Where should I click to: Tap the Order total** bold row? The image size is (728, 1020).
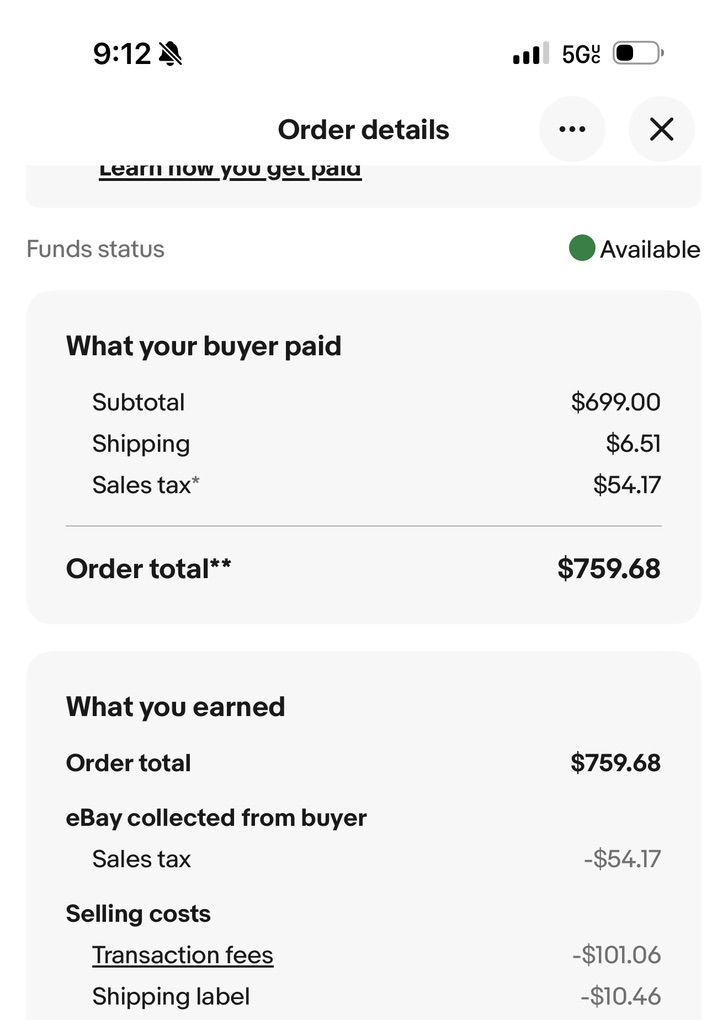pyautogui.click(x=149, y=569)
